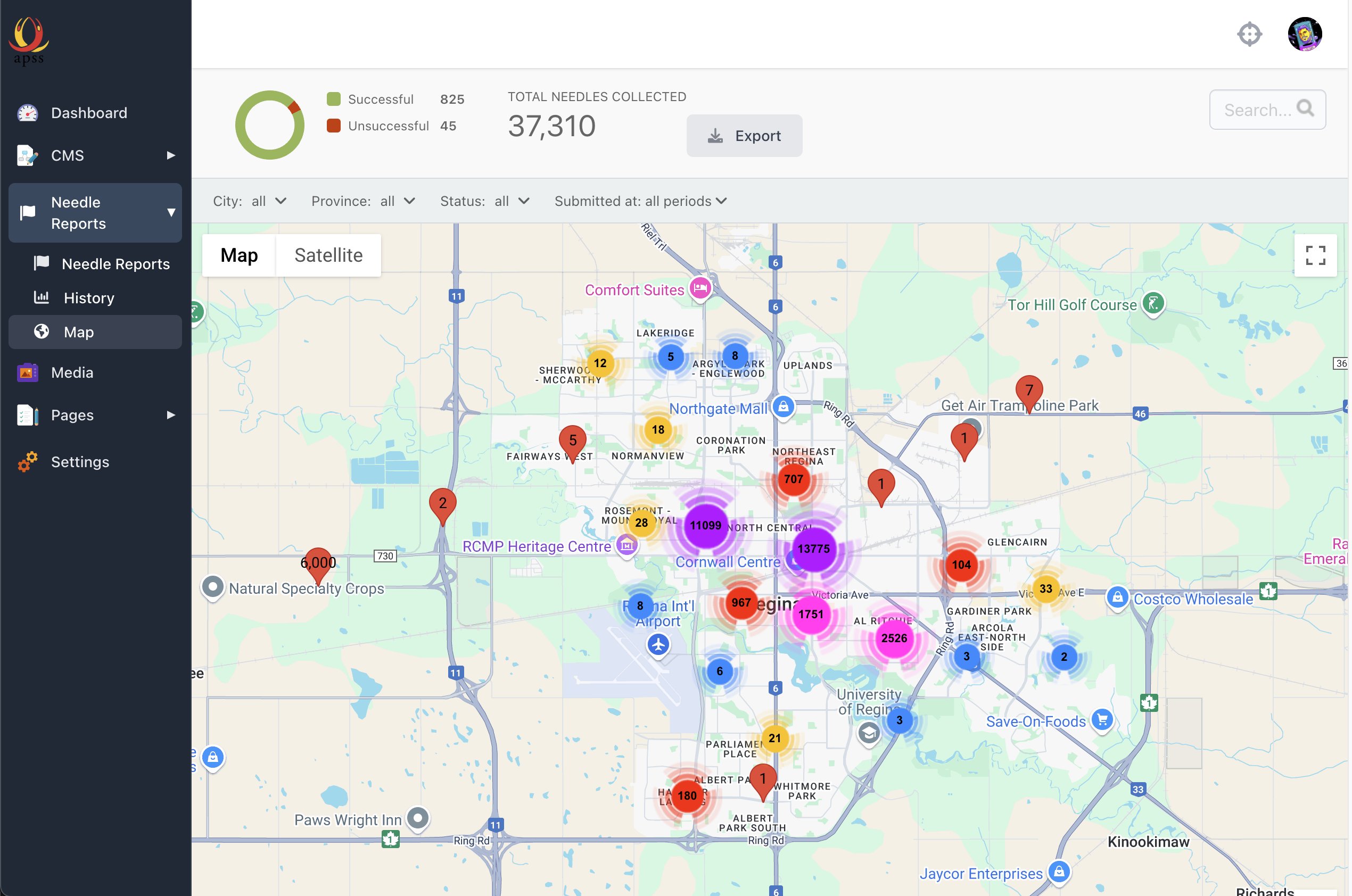Open the Submitted at periods dropdown

click(641, 201)
